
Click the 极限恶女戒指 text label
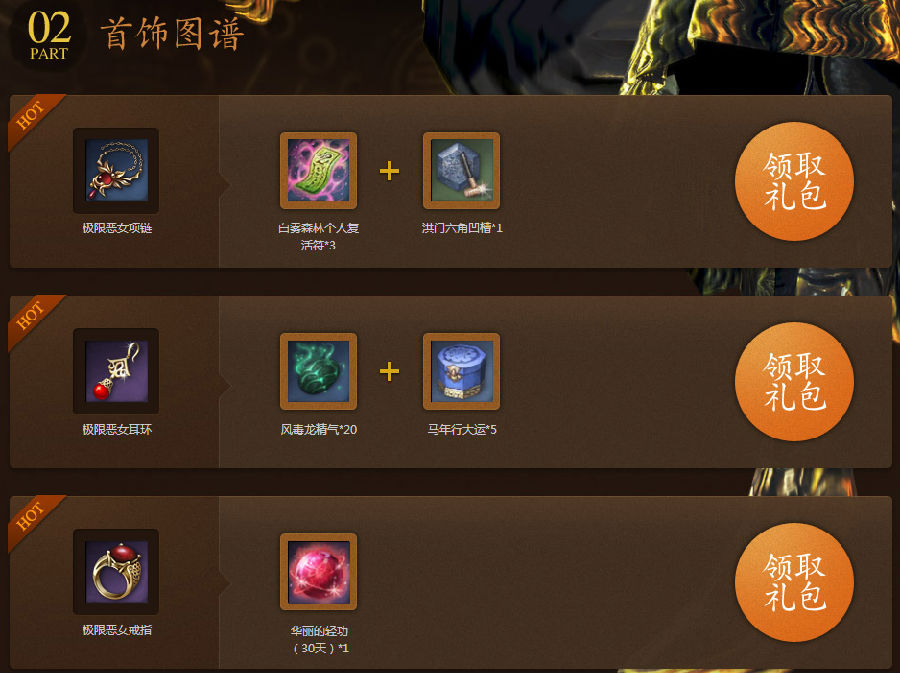point(117,630)
